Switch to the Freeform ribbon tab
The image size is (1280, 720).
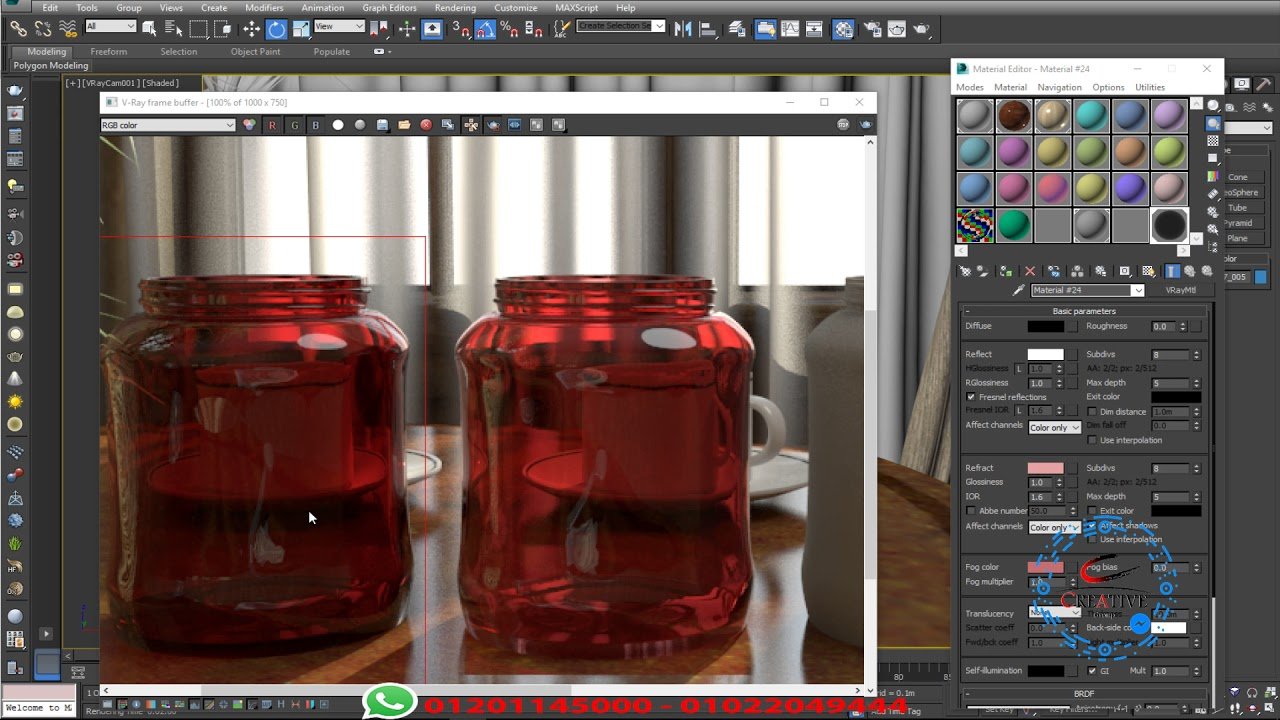pos(108,52)
